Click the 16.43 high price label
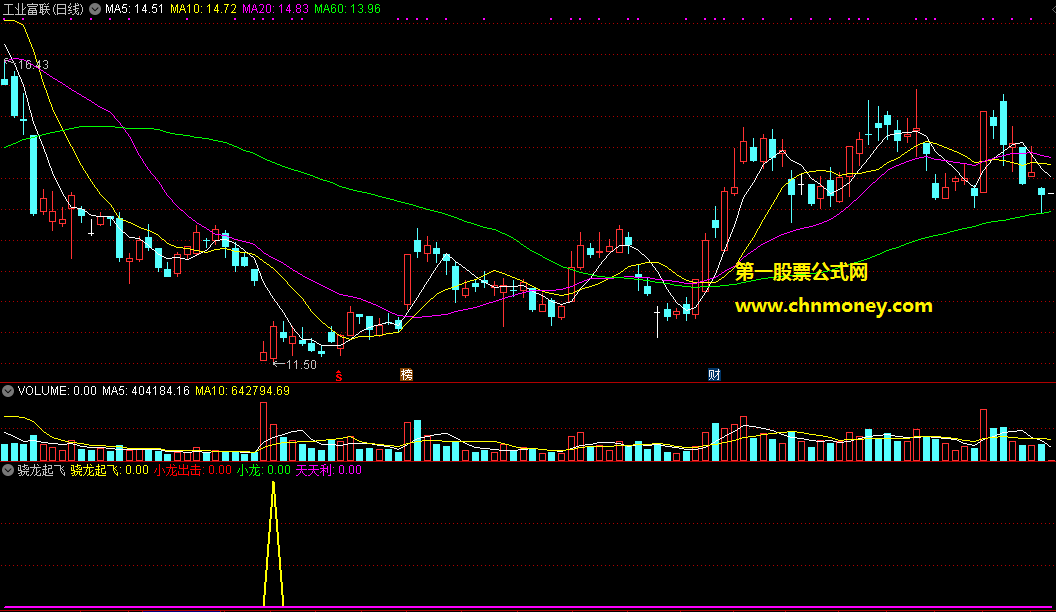The image size is (1056, 612). click(33, 65)
